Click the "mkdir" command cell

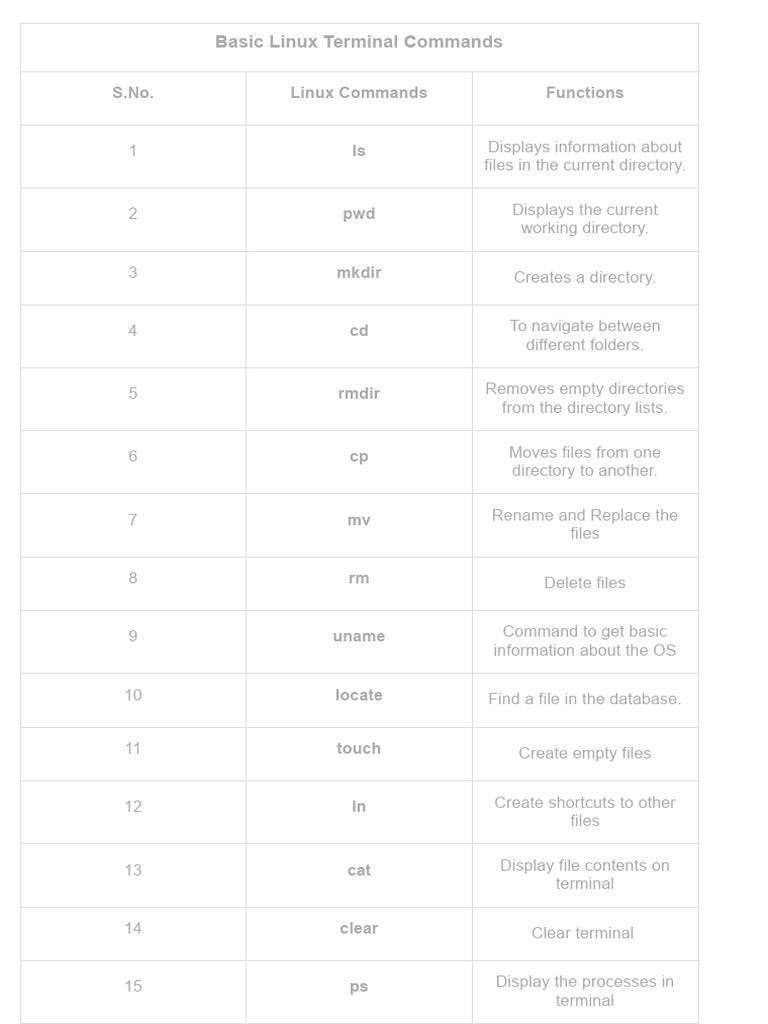pyautogui.click(x=359, y=273)
